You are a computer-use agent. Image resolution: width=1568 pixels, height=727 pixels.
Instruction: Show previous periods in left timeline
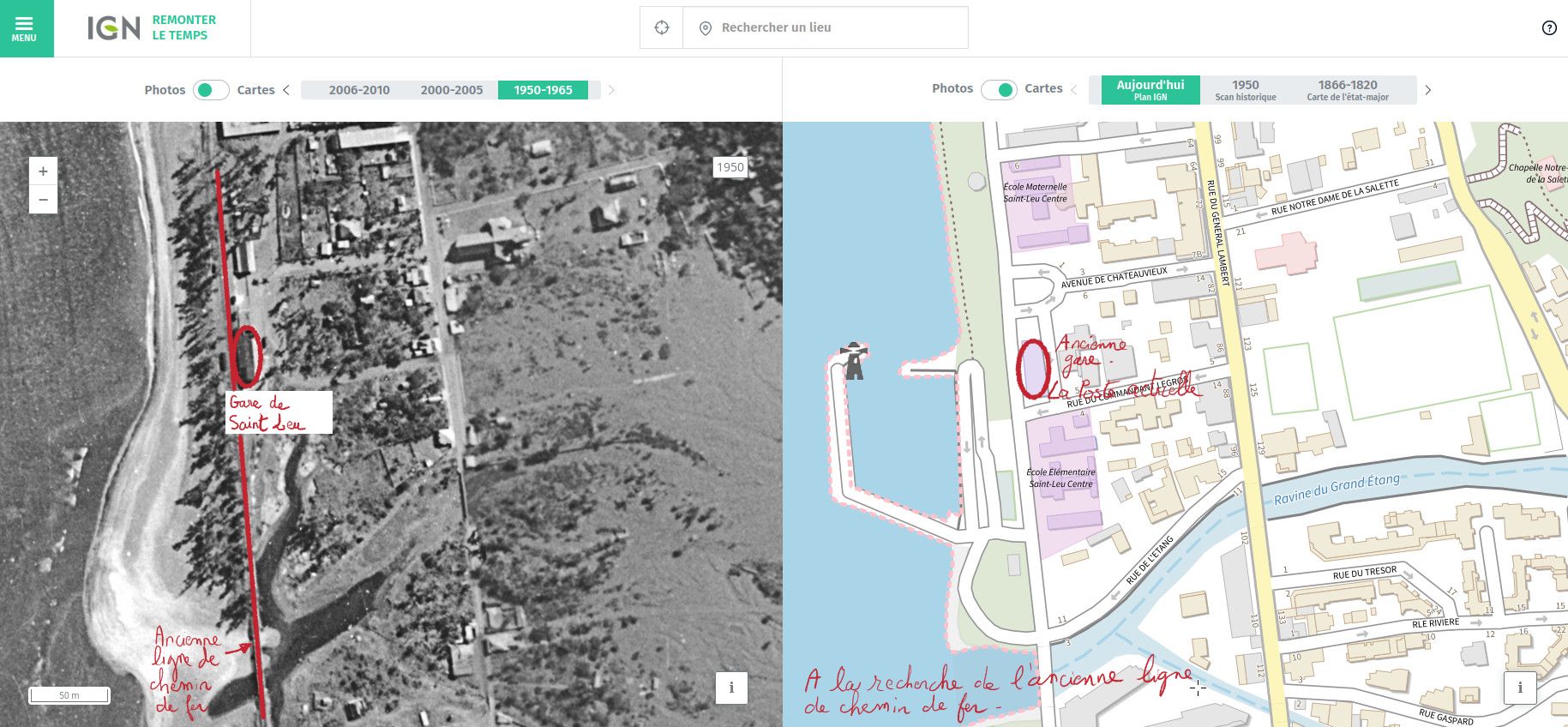point(286,90)
